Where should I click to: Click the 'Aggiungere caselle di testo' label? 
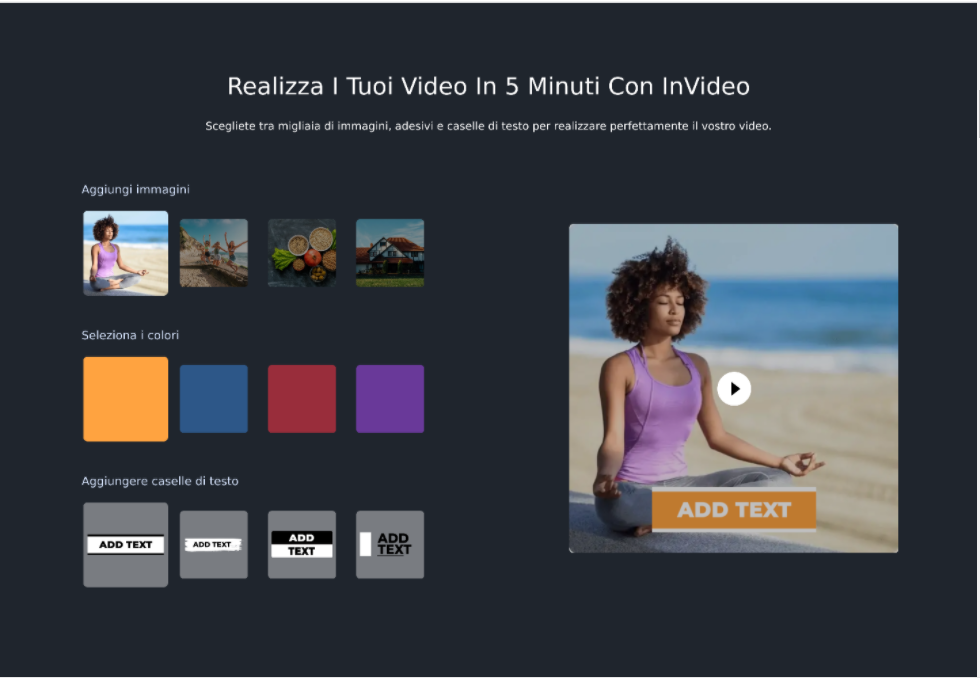pos(160,481)
